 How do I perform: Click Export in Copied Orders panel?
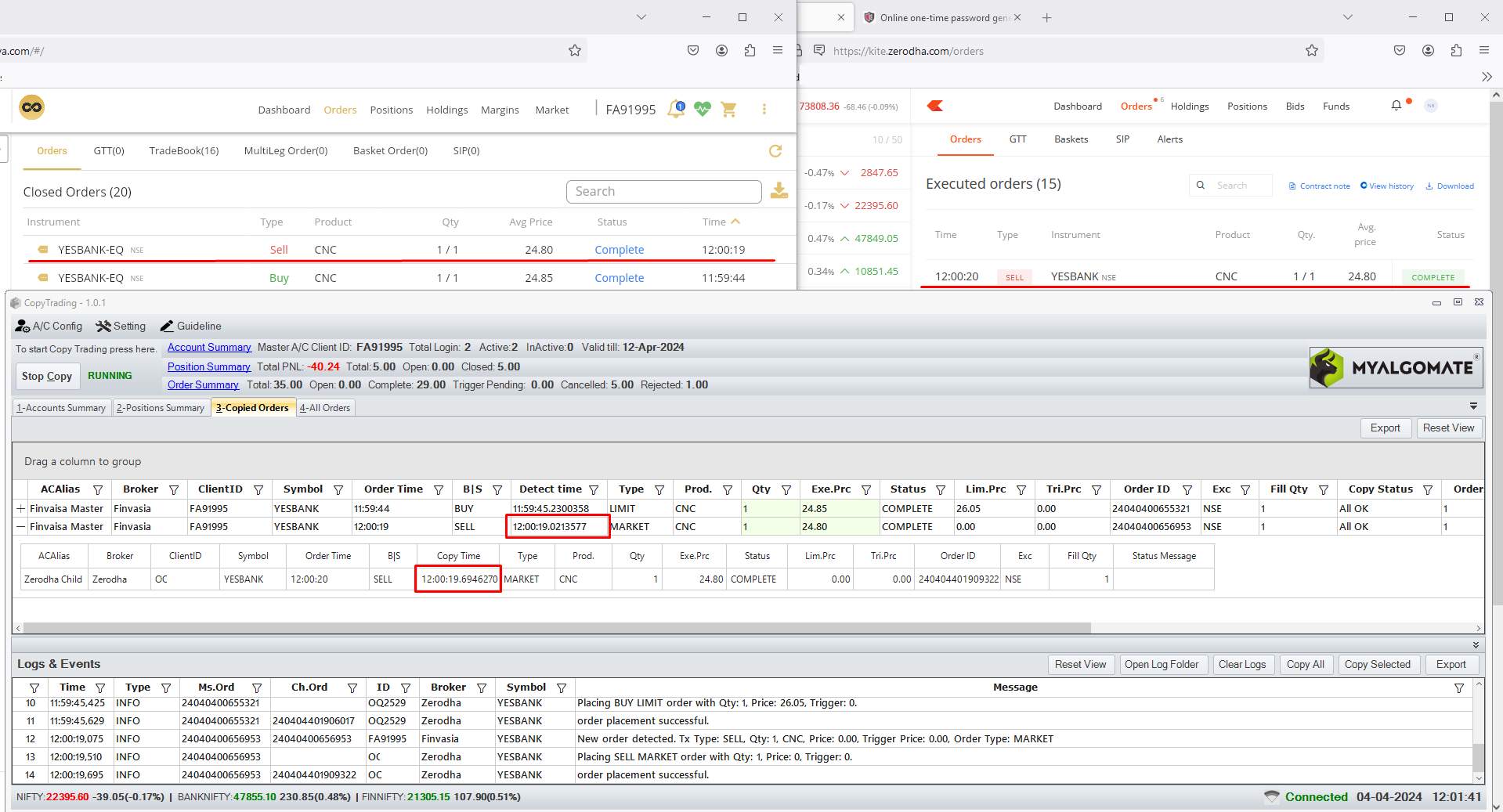[1385, 428]
